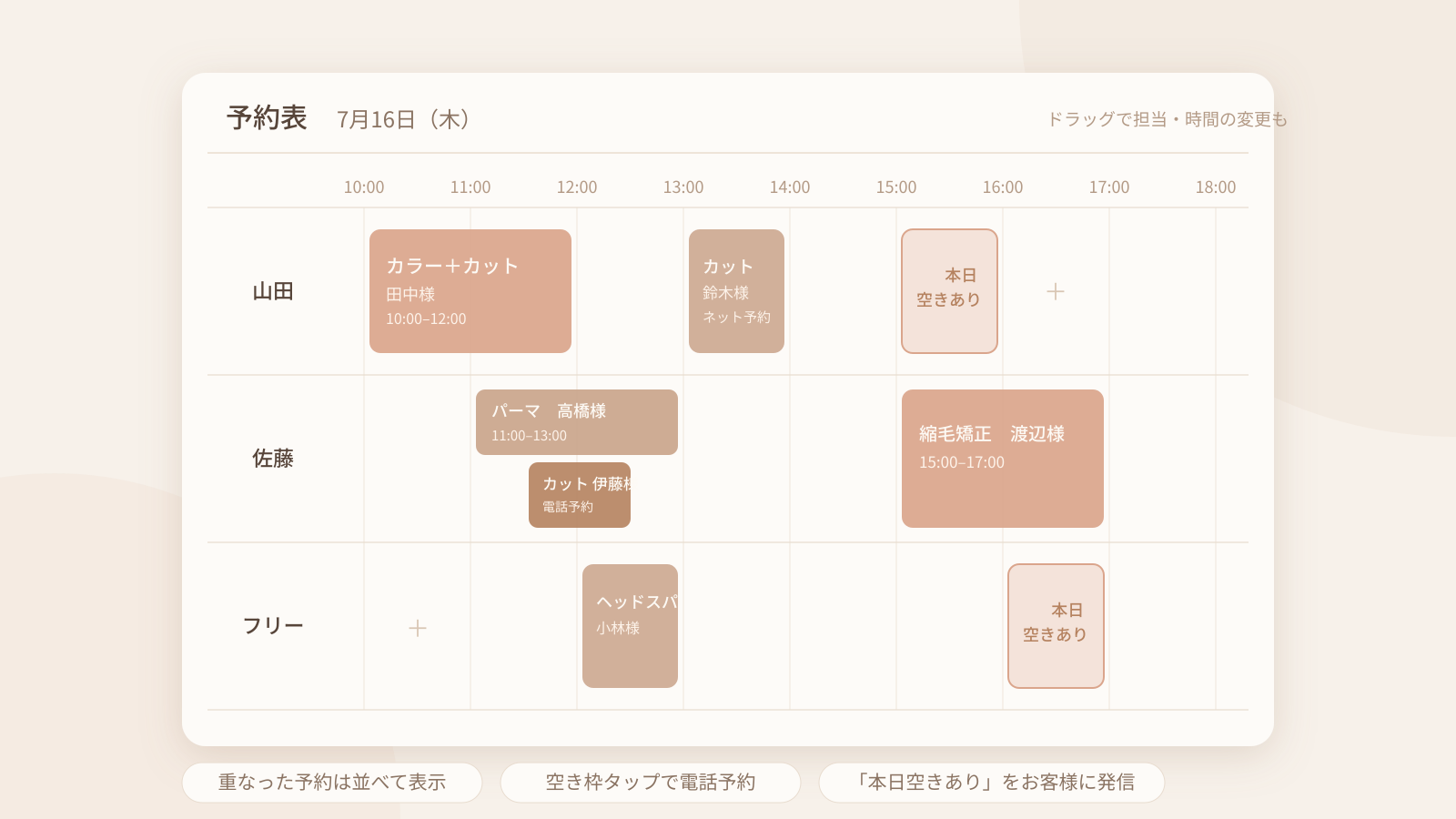Click the 「本日空きあり」をお客様に発信 pill
Viewport: 1456px width, 819px height.
pyautogui.click(x=992, y=783)
